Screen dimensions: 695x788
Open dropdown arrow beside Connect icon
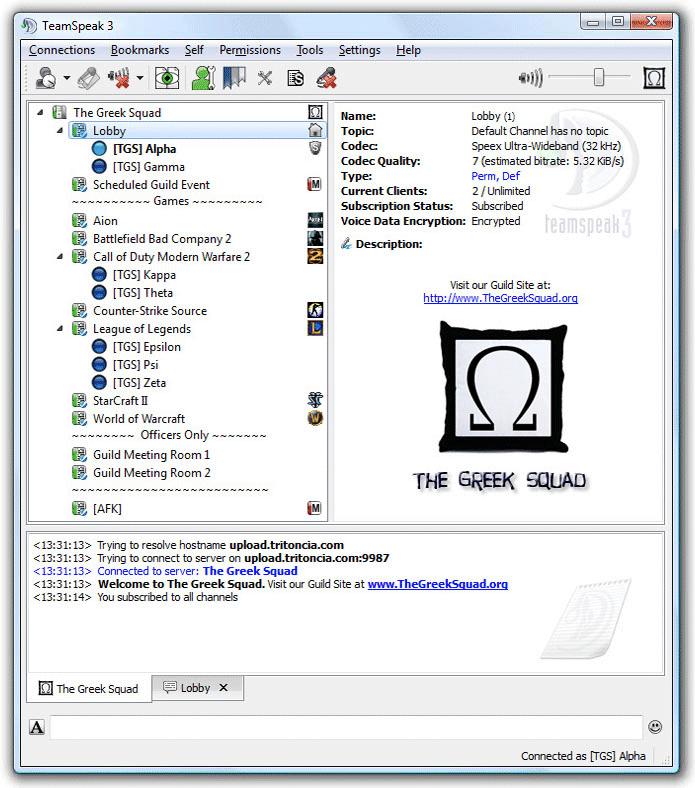67,78
